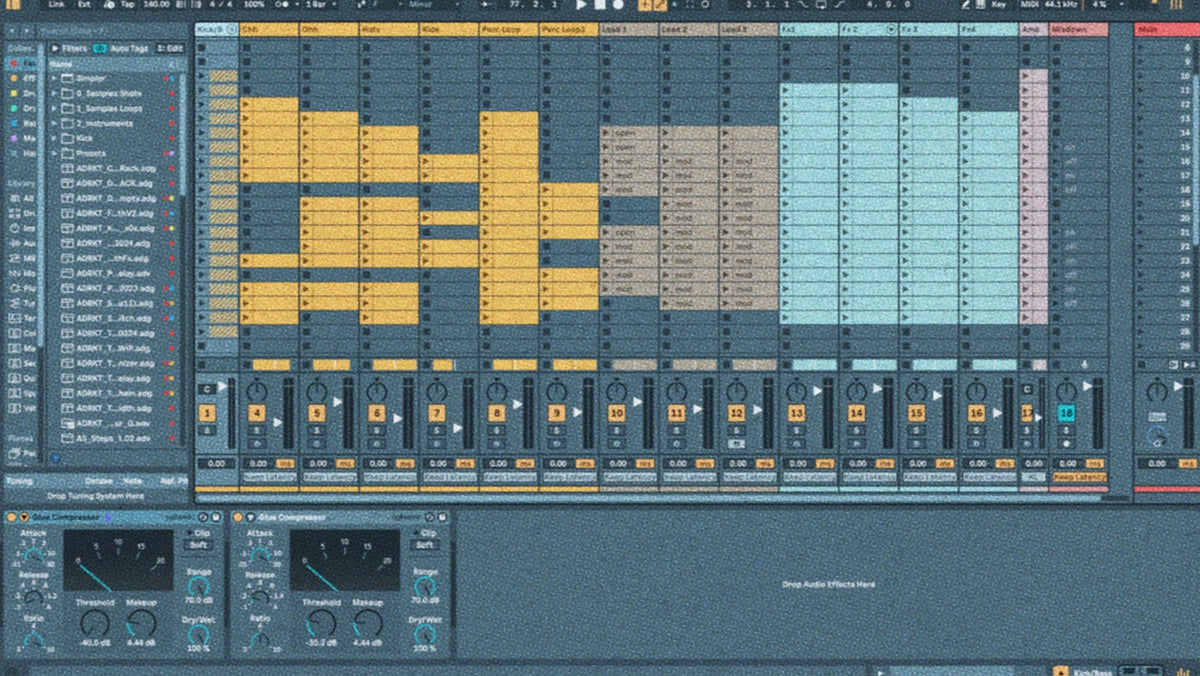Click the 140.00 tempo field
The height and width of the screenshot is (676, 1200).
(x=155, y=4)
